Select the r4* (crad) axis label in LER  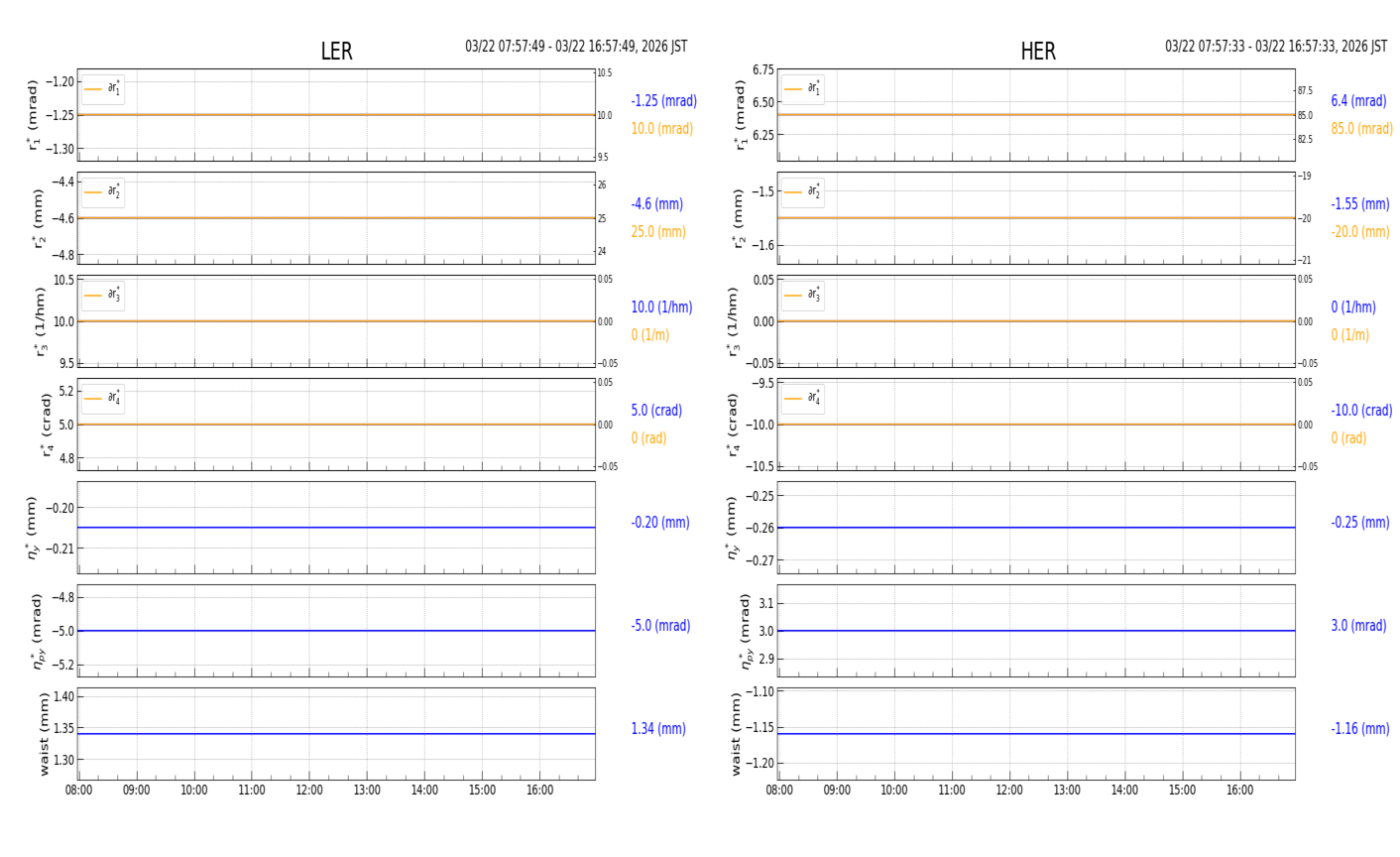click(x=46, y=425)
